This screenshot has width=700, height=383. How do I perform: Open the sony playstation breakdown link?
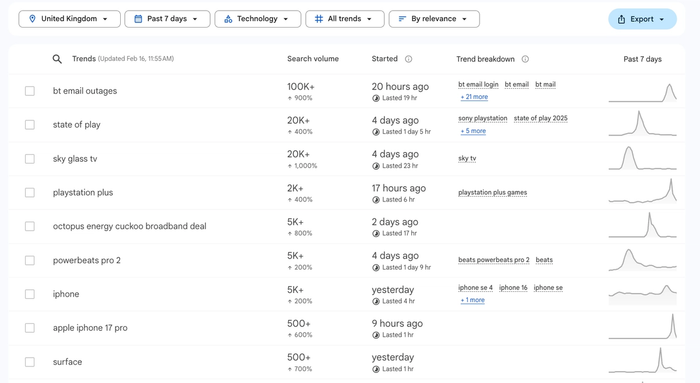[483, 118]
